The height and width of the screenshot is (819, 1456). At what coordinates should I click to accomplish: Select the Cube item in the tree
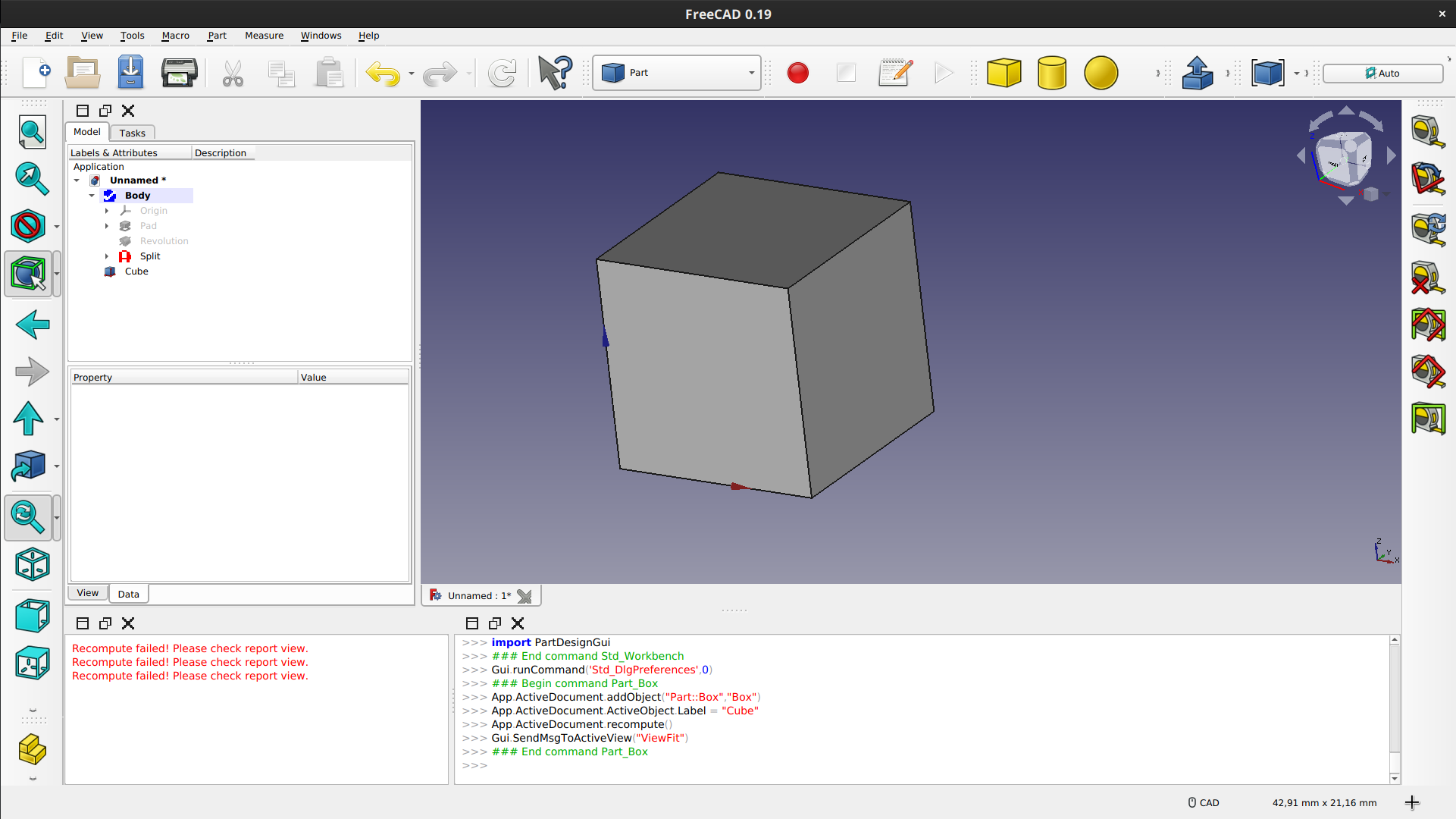point(136,271)
